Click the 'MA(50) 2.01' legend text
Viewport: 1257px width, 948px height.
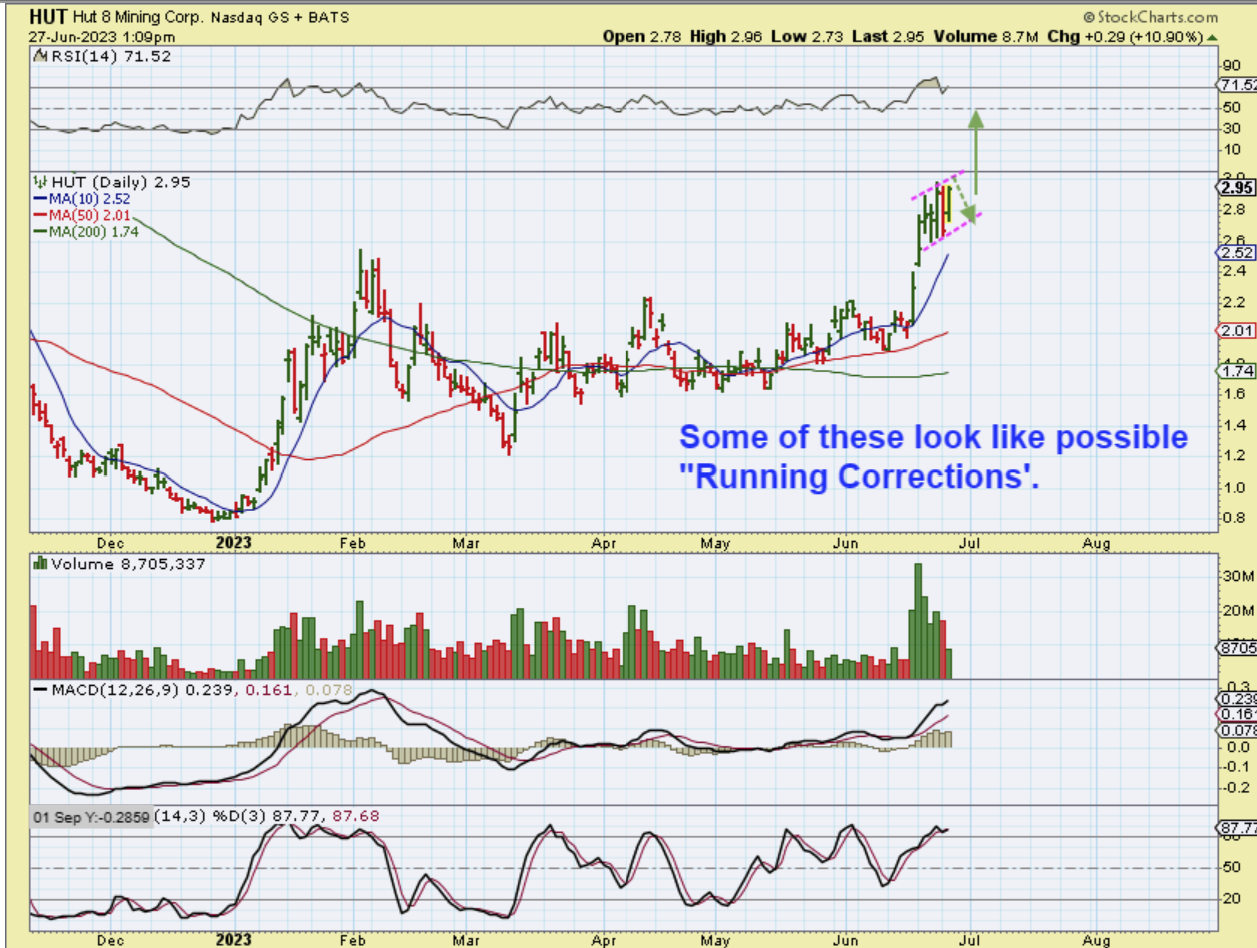coord(91,214)
